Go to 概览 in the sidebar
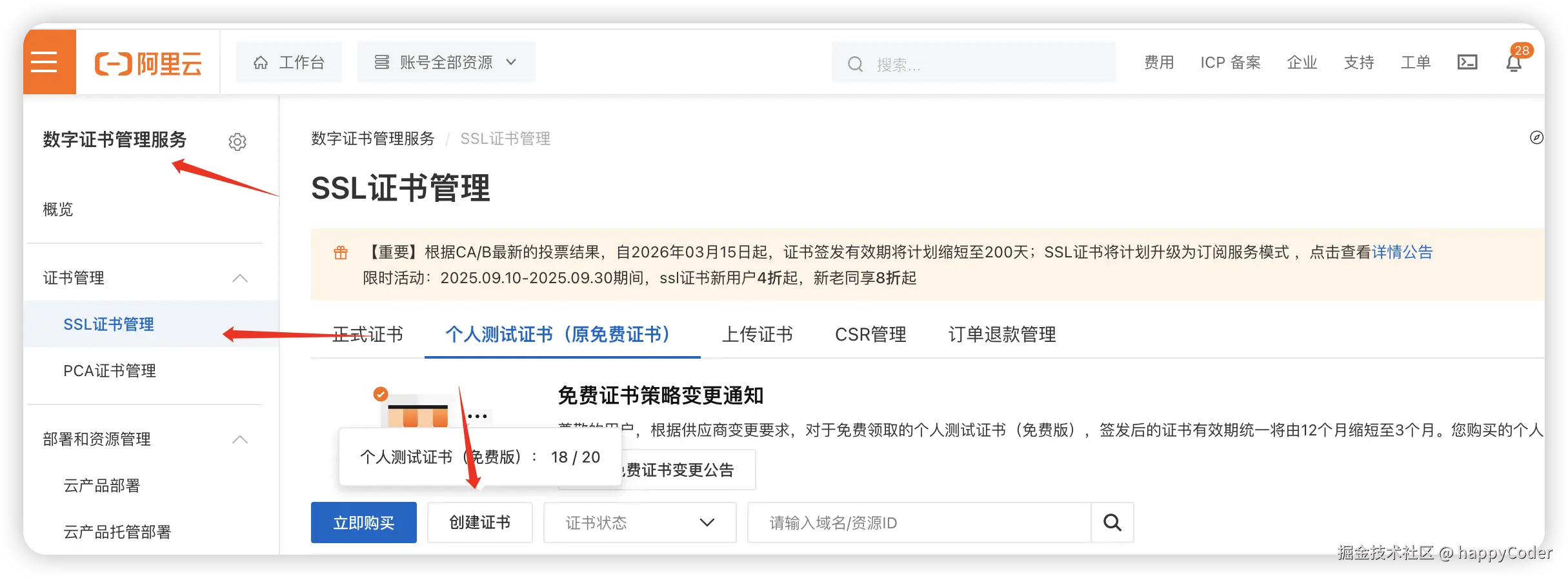 click(x=58, y=209)
